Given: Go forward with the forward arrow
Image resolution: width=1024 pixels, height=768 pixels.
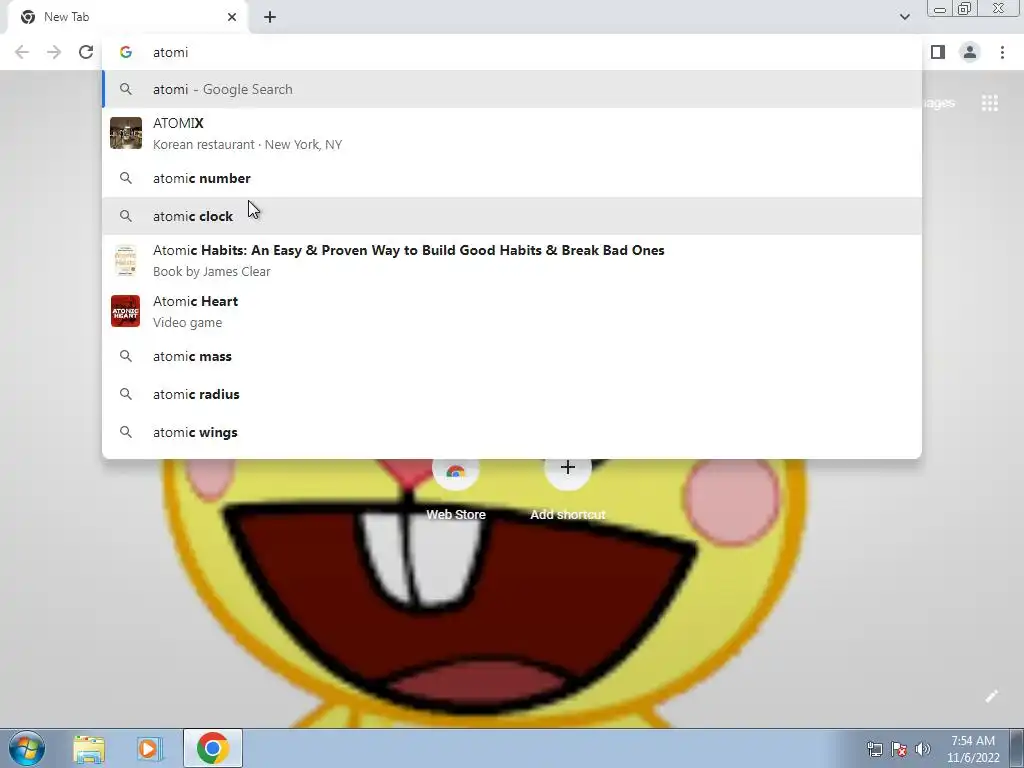Looking at the screenshot, I should (54, 52).
